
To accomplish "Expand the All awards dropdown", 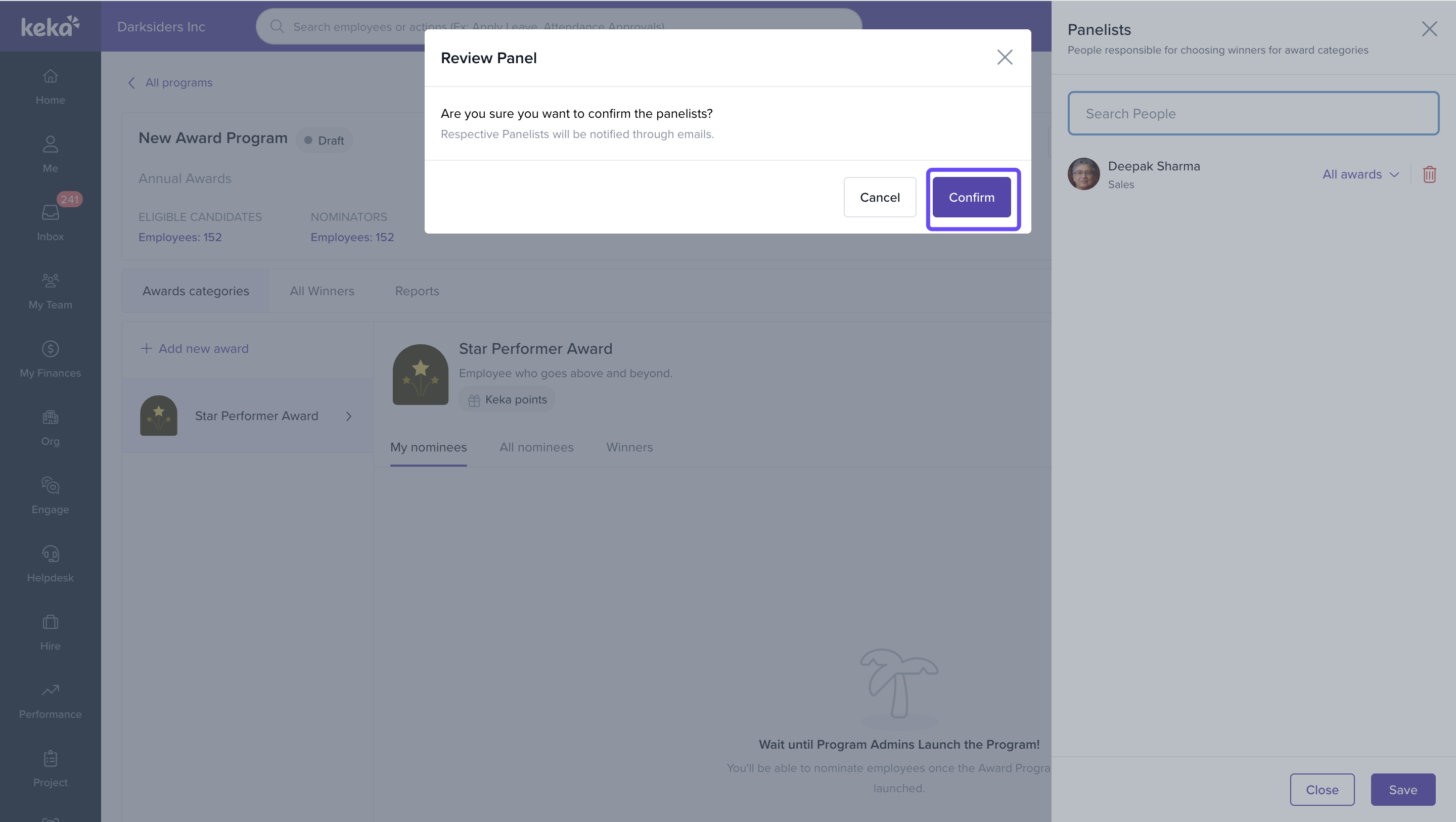I will coord(1360,174).
